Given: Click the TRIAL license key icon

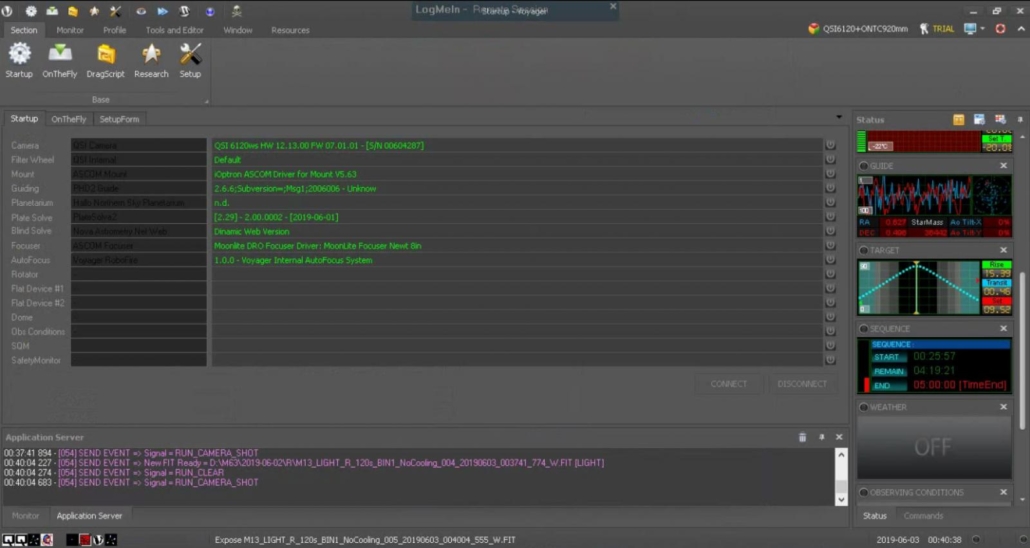Looking at the screenshot, I should (x=924, y=29).
